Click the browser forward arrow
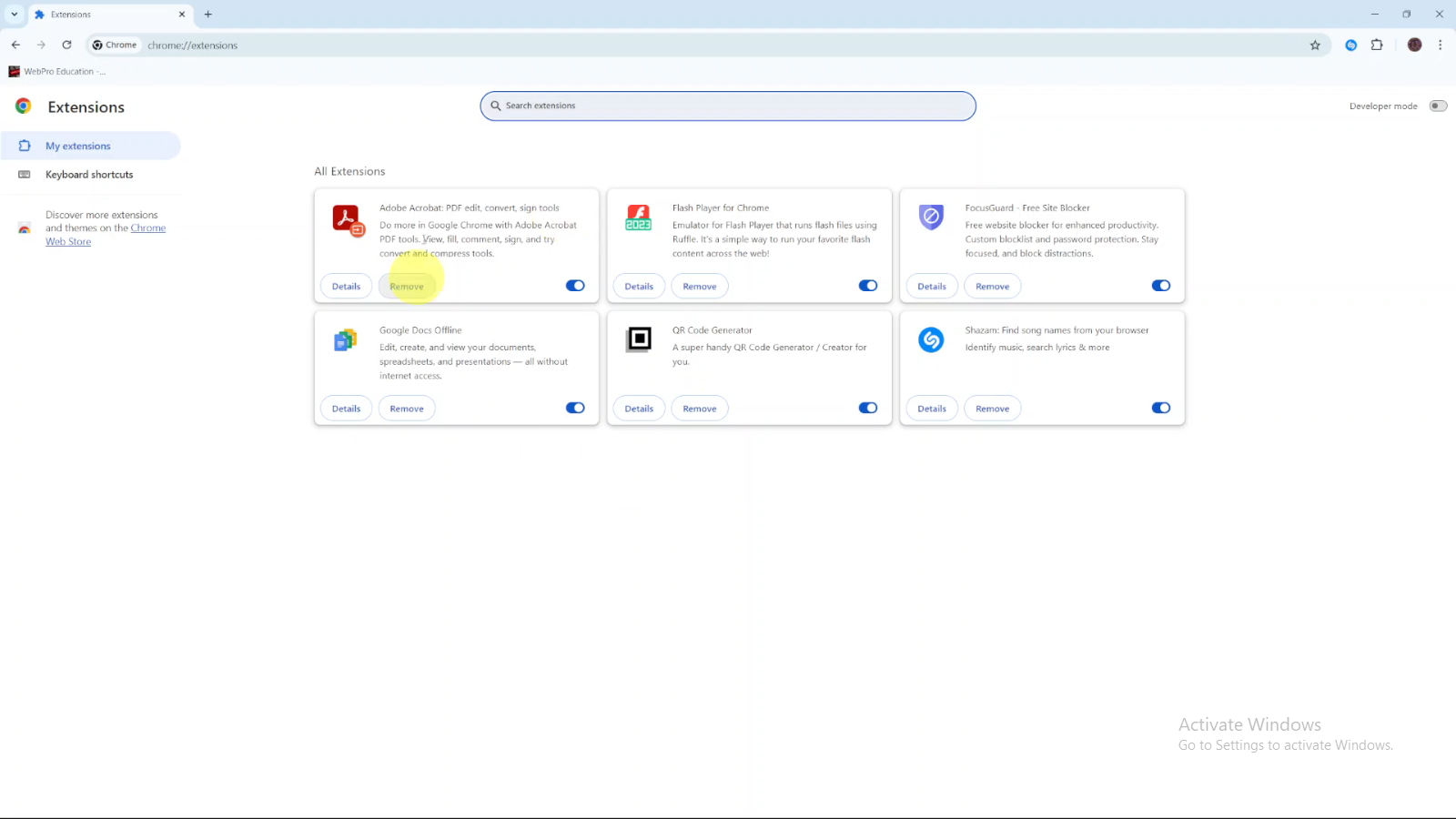The width and height of the screenshot is (1456, 819). click(x=41, y=45)
